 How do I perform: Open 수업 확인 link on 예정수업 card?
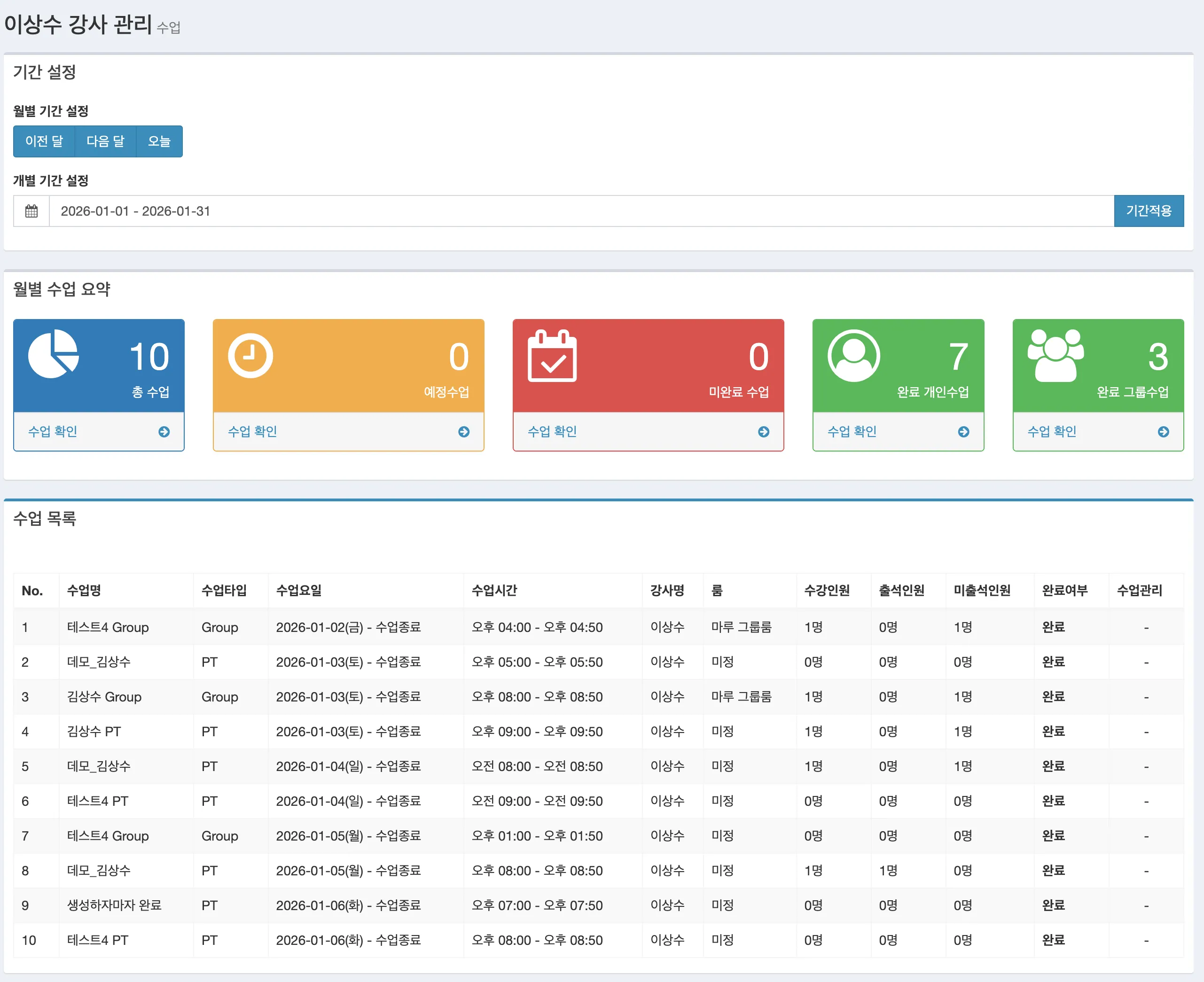click(x=252, y=432)
